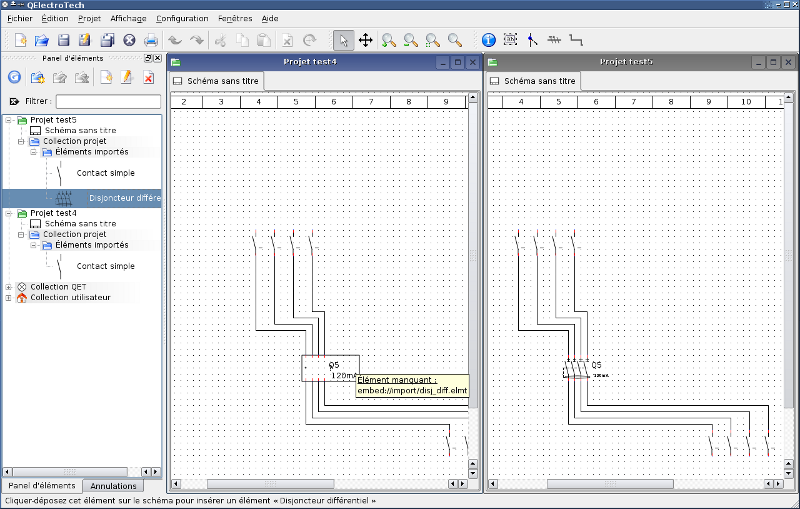
Task: Create new element in panel toolbar
Action: [x=106, y=77]
